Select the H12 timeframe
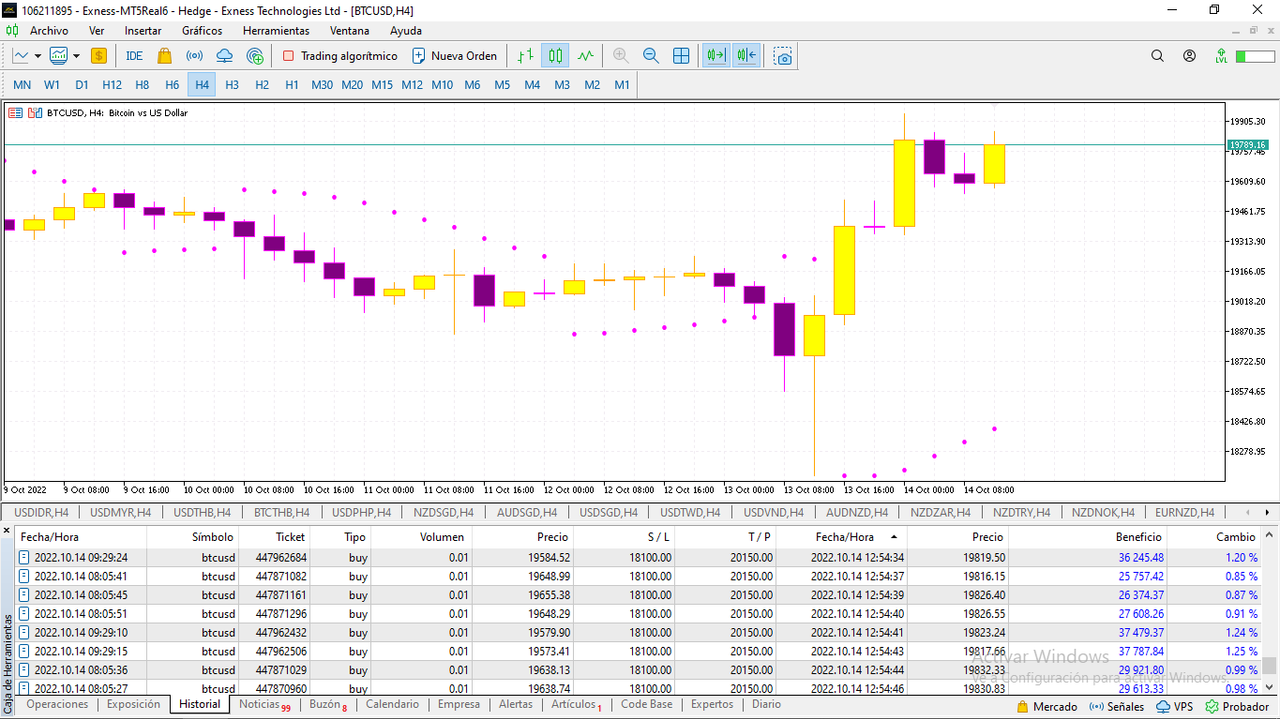 [112, 85]
